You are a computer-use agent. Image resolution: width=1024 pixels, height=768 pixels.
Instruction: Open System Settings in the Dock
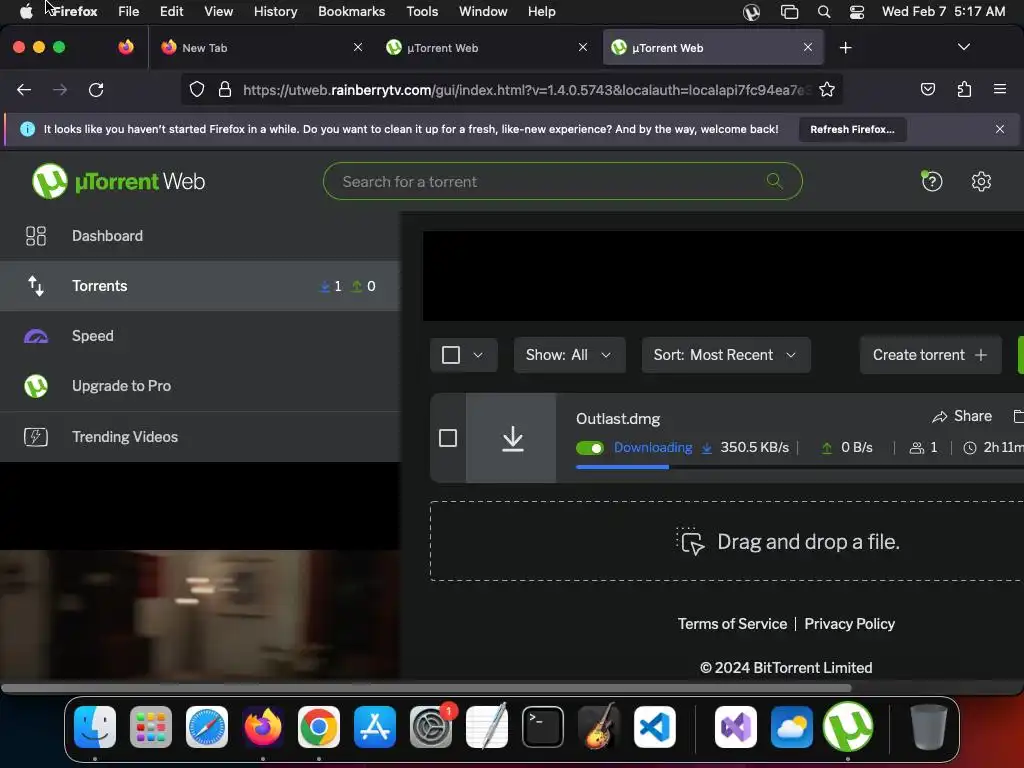click(431, 727)
